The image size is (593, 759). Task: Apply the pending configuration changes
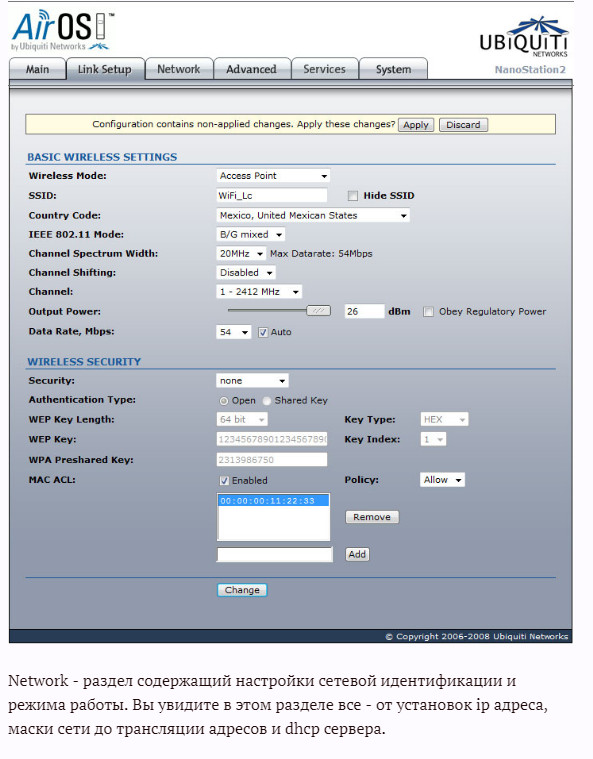click(416, 125)
